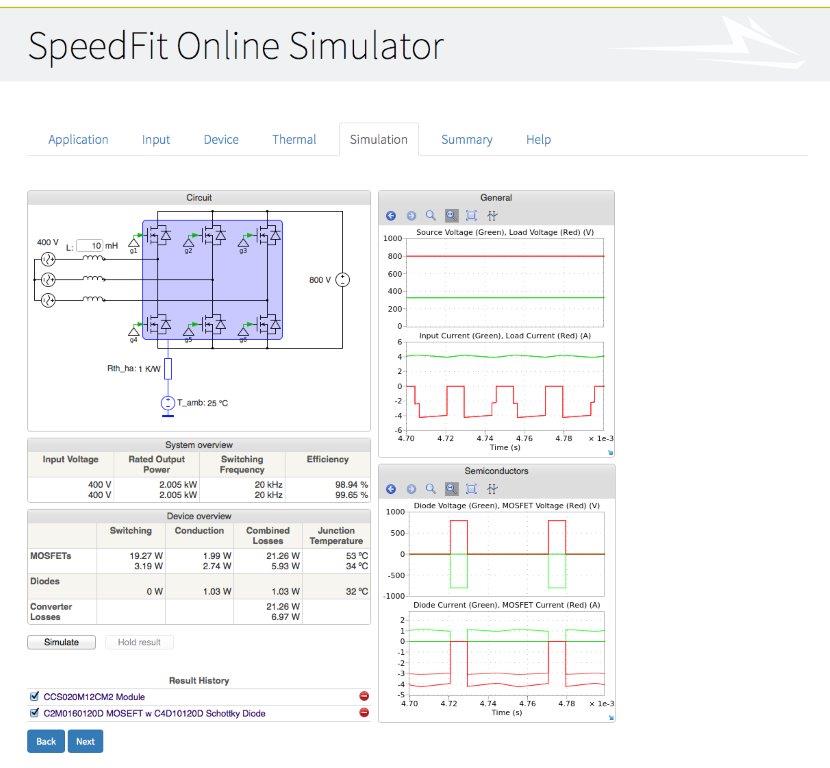
Task: Select zoom magnifier in Semiconductors scope toolbar
Action: coord(431,489)
